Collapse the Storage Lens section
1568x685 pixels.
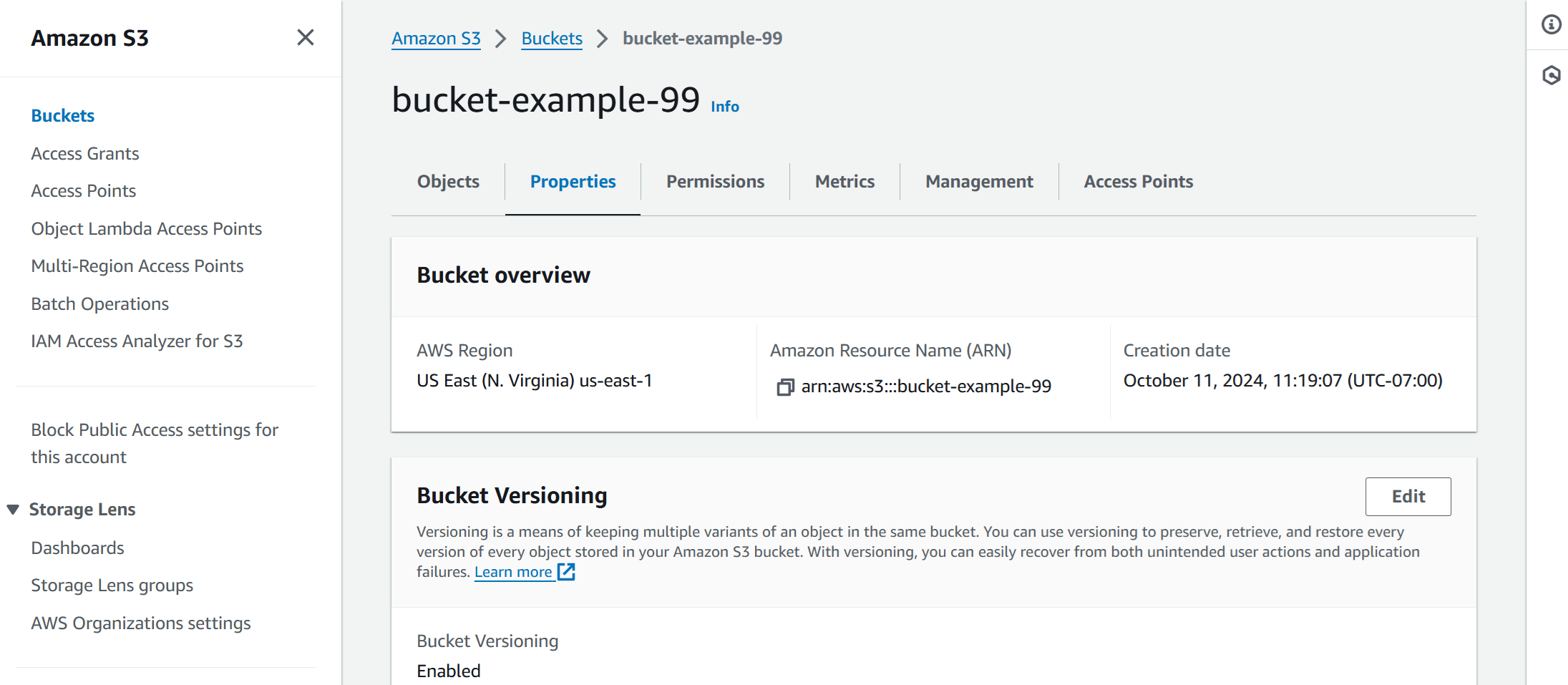(x=13, y=509)
